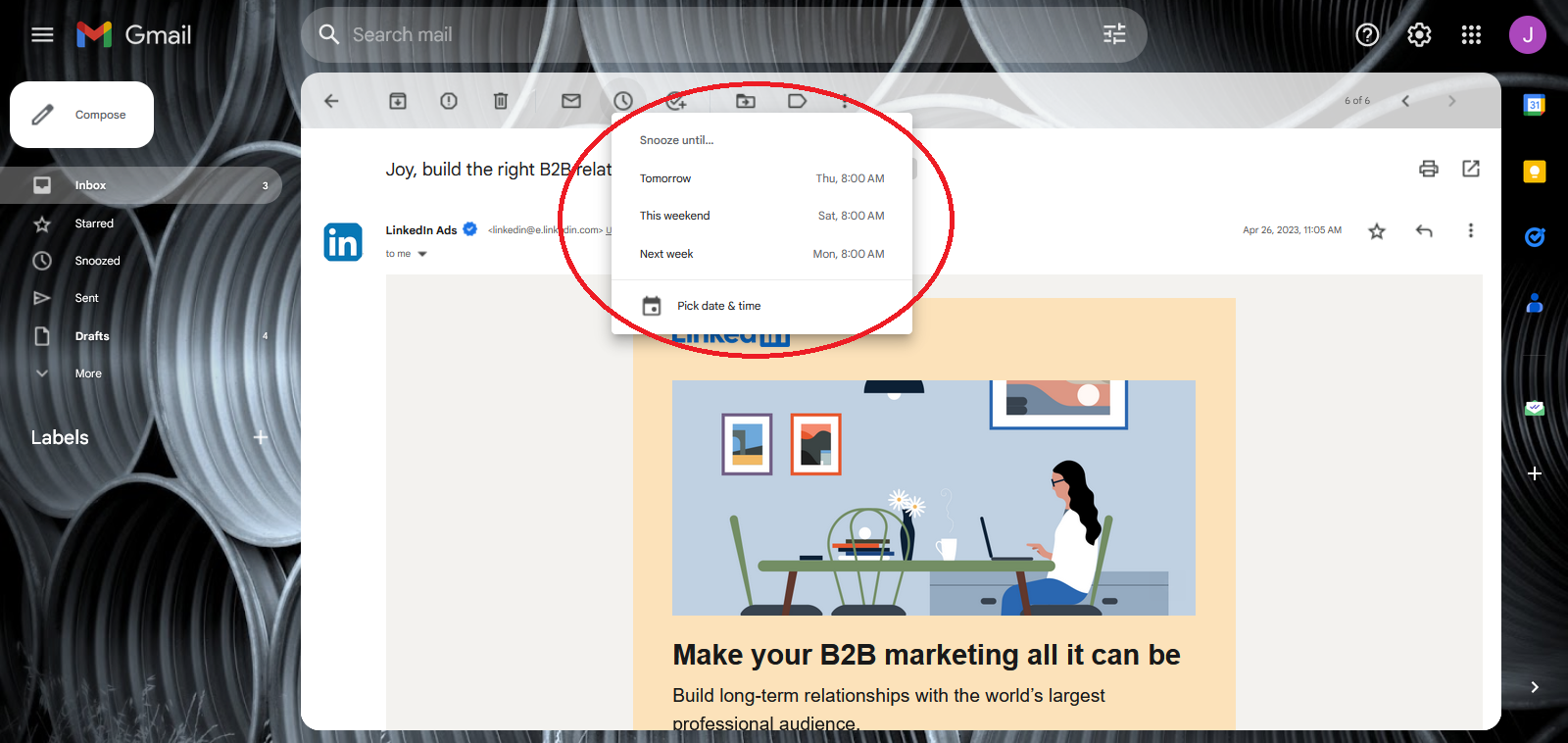Create new label plus button
The height and width of the screenshot is (743, 1568).
[261, 437]
